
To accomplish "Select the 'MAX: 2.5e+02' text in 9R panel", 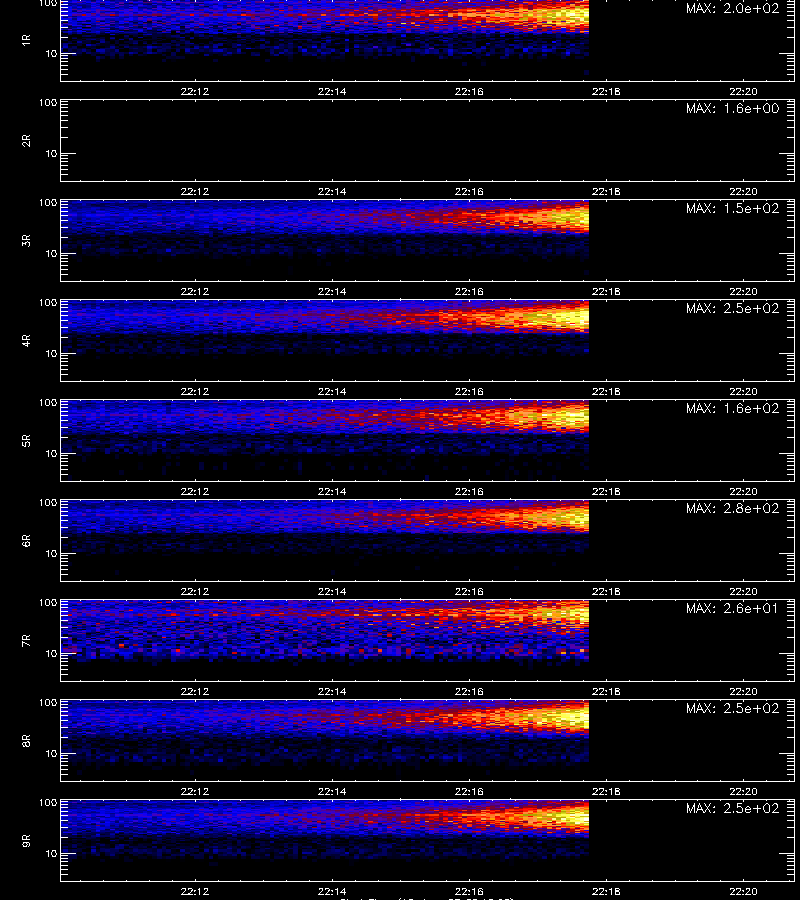I will tap(733, 808).
